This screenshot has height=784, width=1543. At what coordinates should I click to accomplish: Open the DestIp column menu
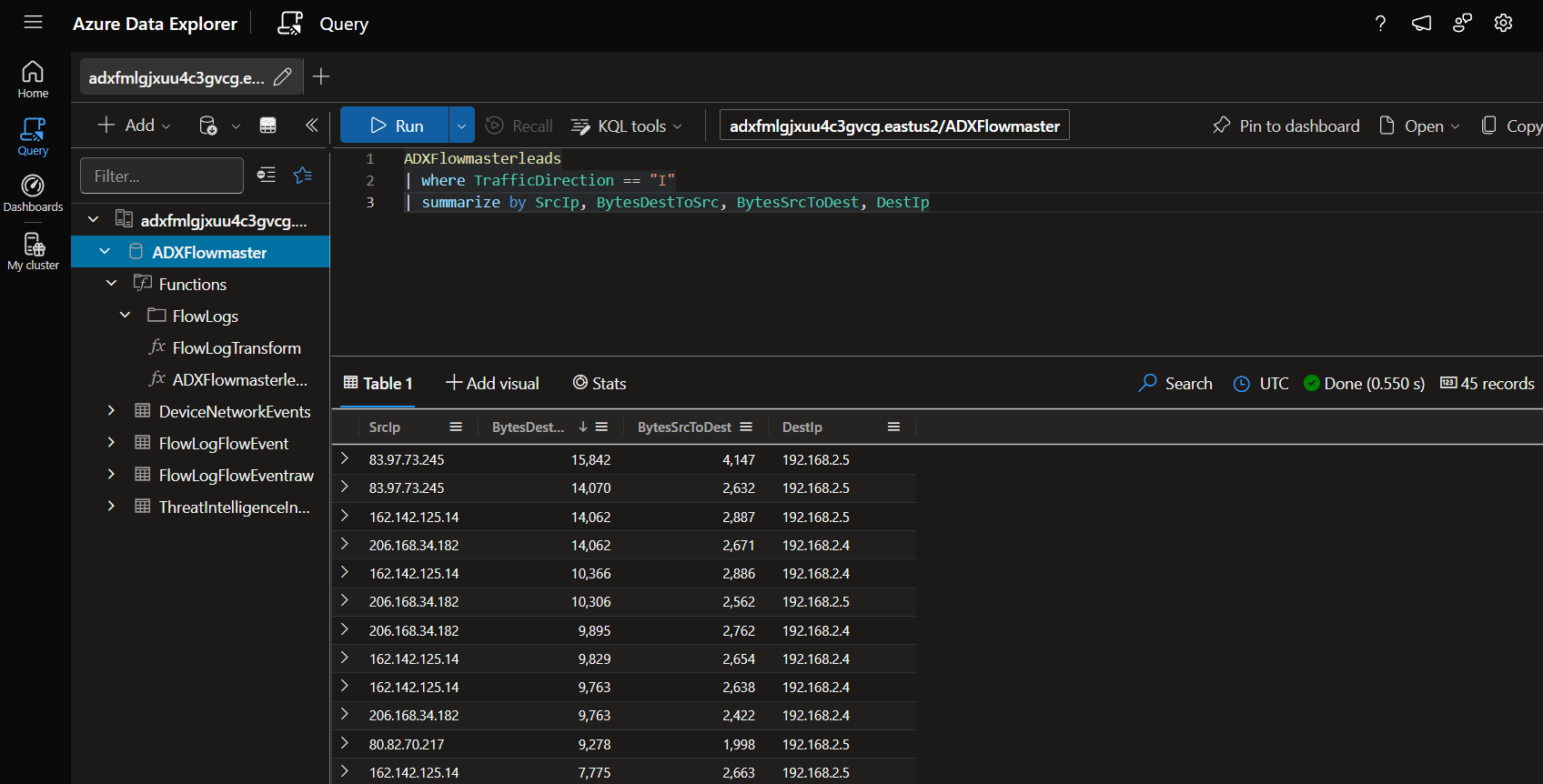click(x=893, y=427)
